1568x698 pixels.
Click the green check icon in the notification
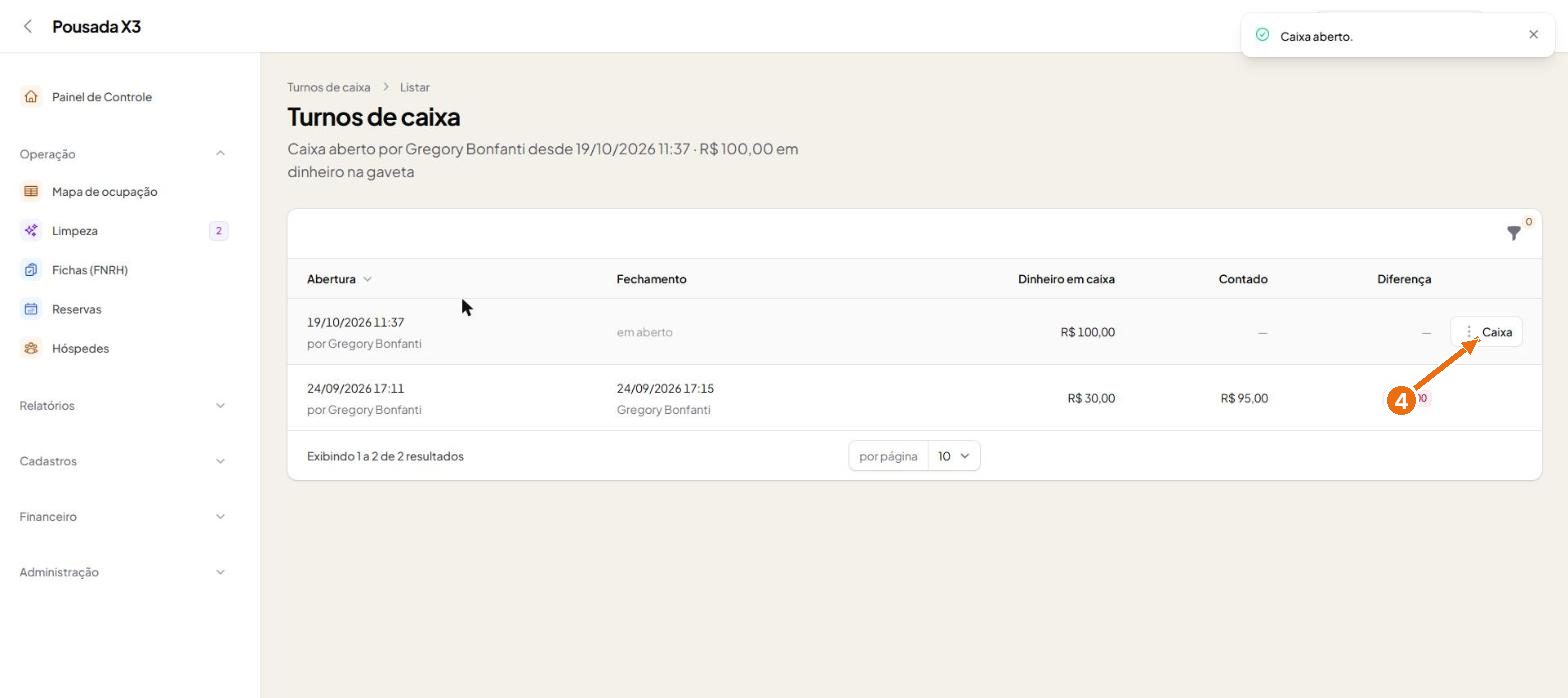[x=1262, y=35]
